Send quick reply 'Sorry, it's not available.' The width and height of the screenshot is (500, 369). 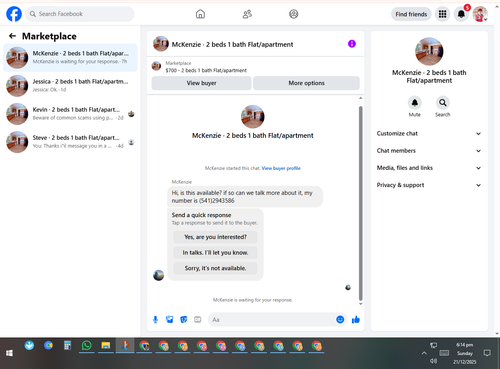pos(215,268)
